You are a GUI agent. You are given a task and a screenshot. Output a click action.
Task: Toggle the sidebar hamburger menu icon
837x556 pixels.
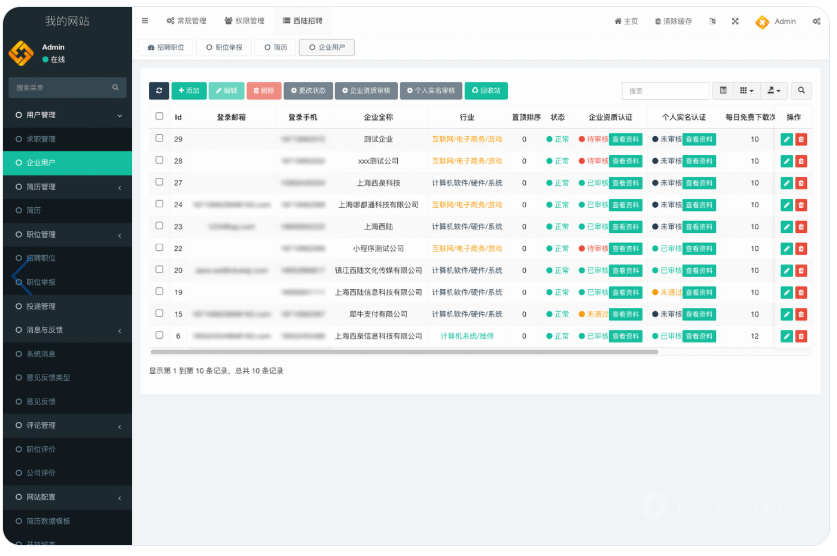coord(145,21)
